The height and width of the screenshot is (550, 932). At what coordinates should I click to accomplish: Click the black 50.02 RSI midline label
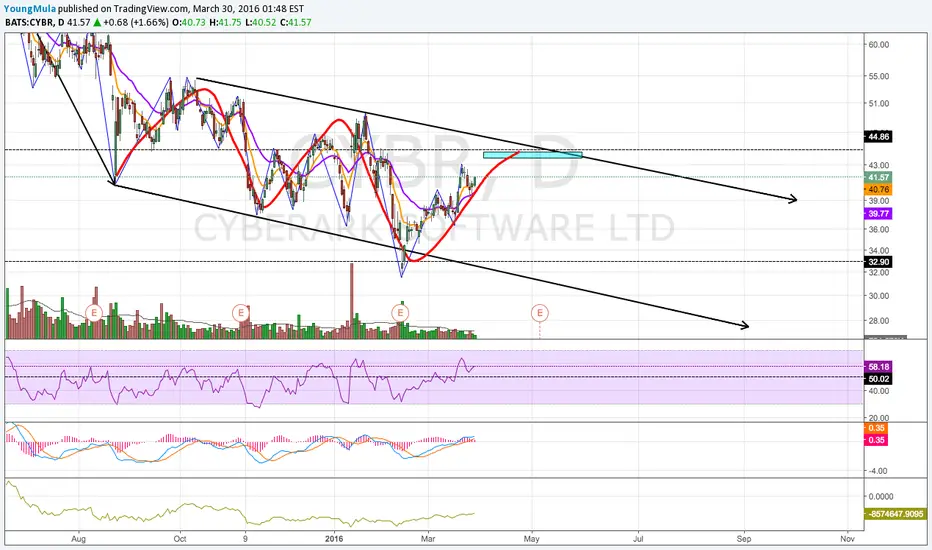coord(879,379)
